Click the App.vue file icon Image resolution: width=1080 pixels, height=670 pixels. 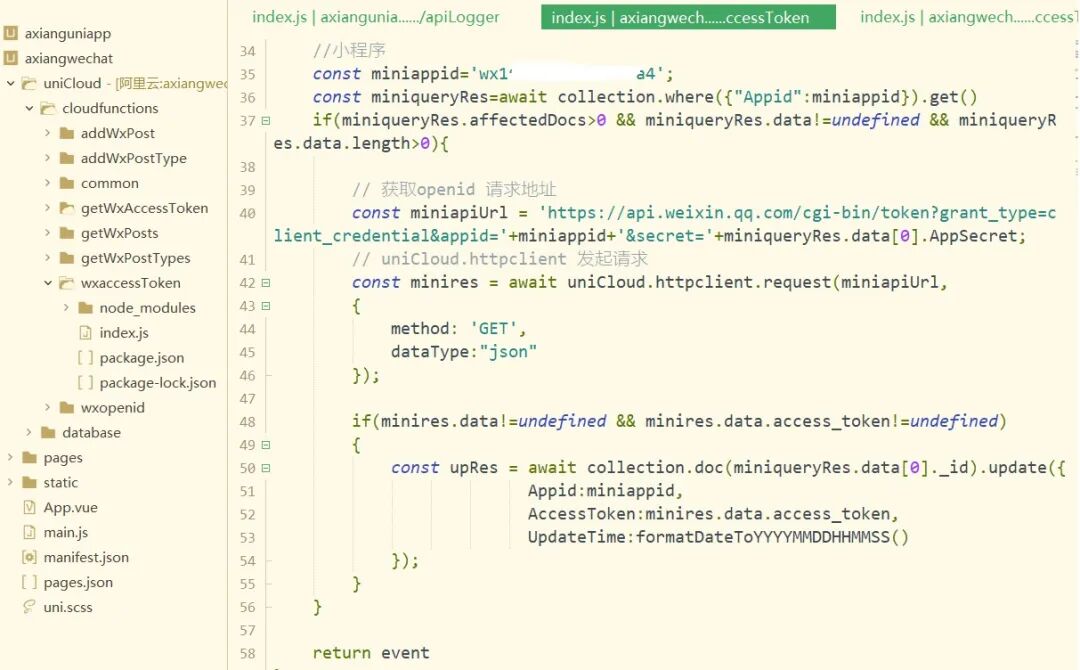click(29, 507)
